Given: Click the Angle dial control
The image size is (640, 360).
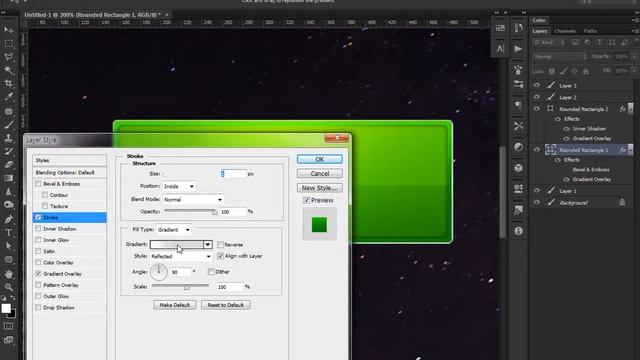Looking at the screenshot, I should point(158,272).
